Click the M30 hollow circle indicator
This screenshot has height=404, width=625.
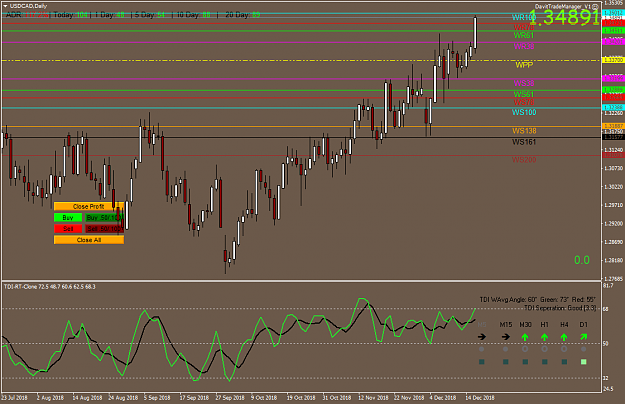(525, 349)
